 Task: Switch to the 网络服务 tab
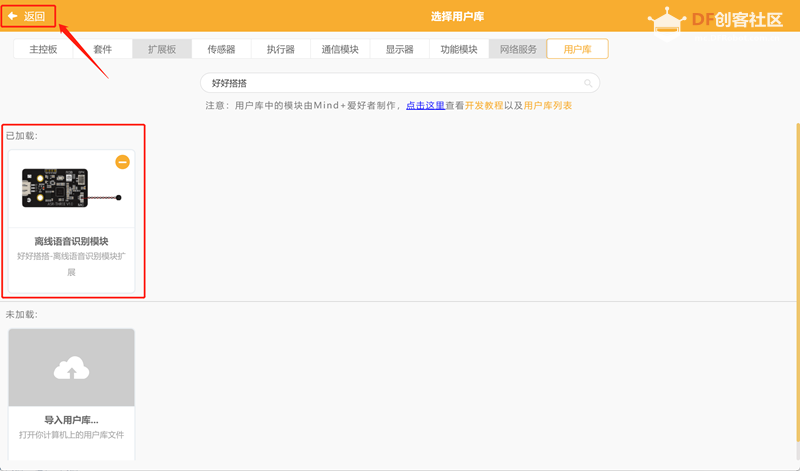pos(518,49)
